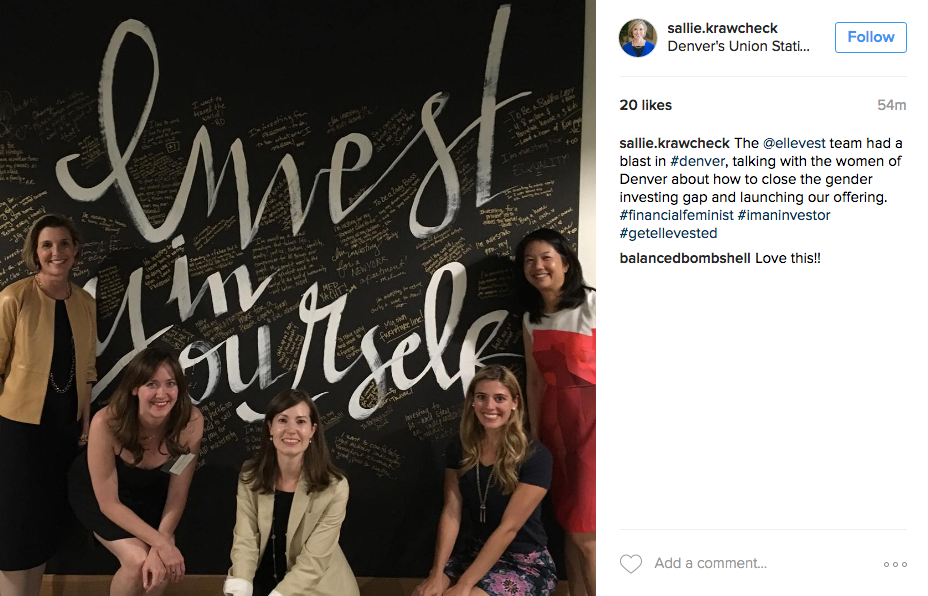This screenshot has width=928, height=596.
Task: Click the 54m timestamp
Action: 891,105
